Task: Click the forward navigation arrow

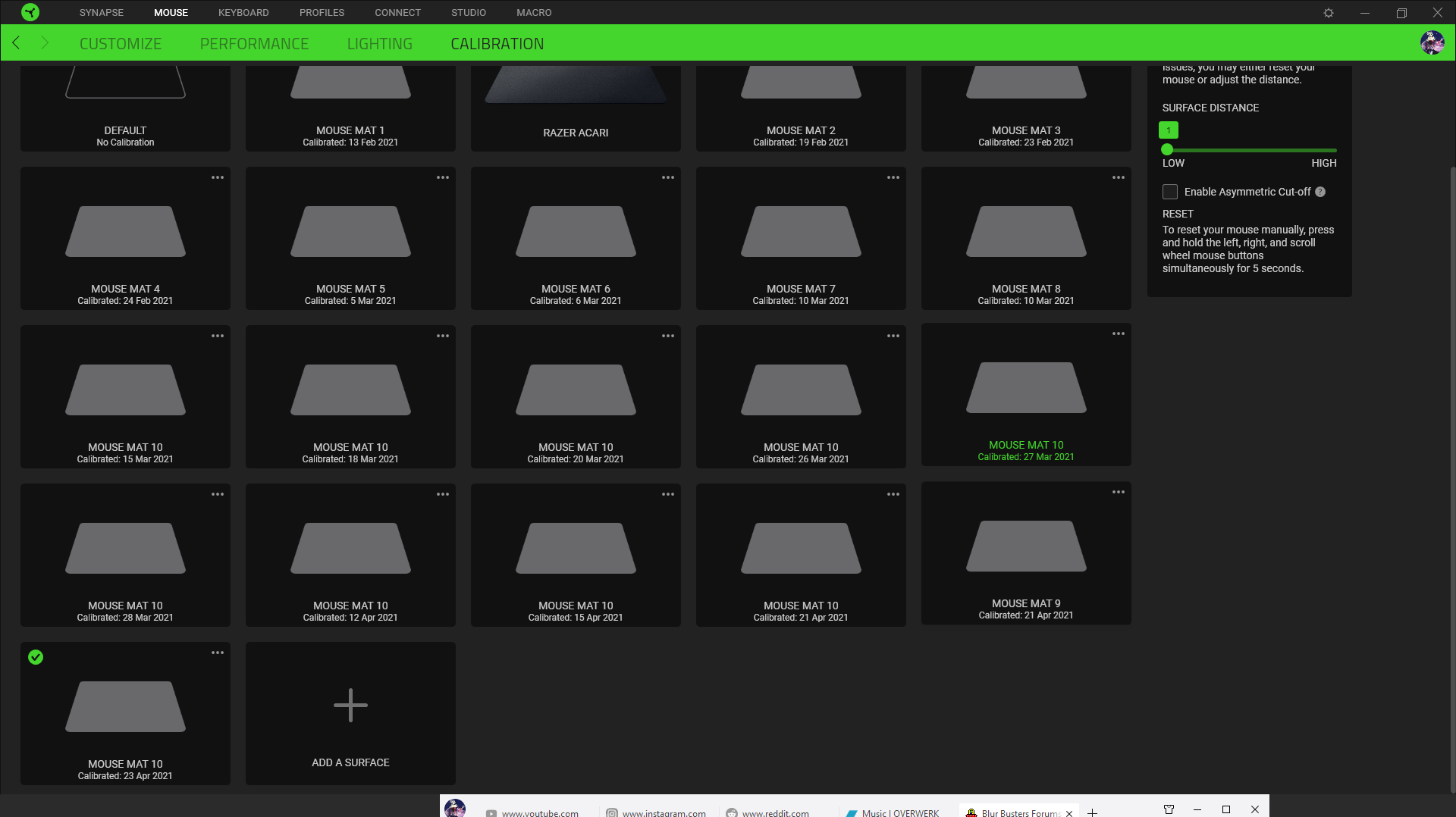Action: pyautogui.click(x=44, y=43)
